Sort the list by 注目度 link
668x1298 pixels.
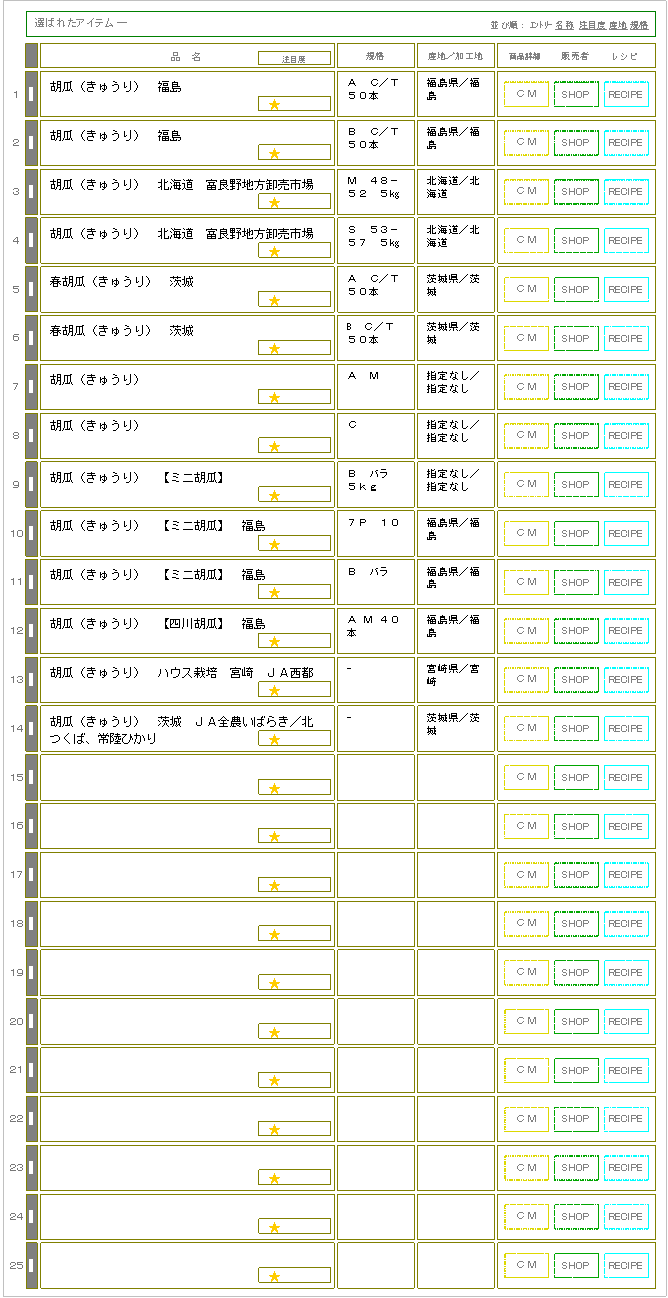592,24
